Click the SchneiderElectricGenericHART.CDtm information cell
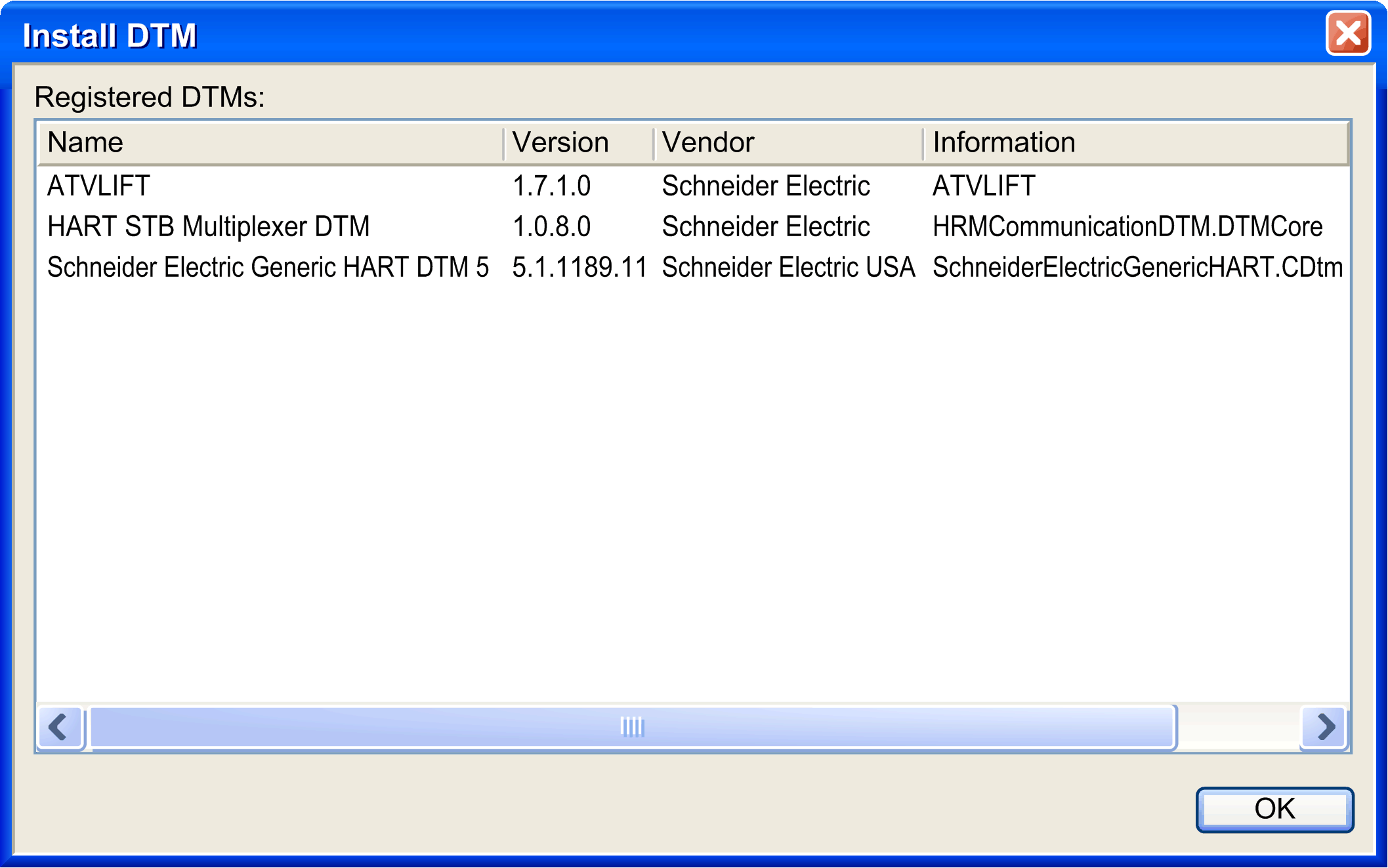 pyautogui.click(x=1137, y=268)
